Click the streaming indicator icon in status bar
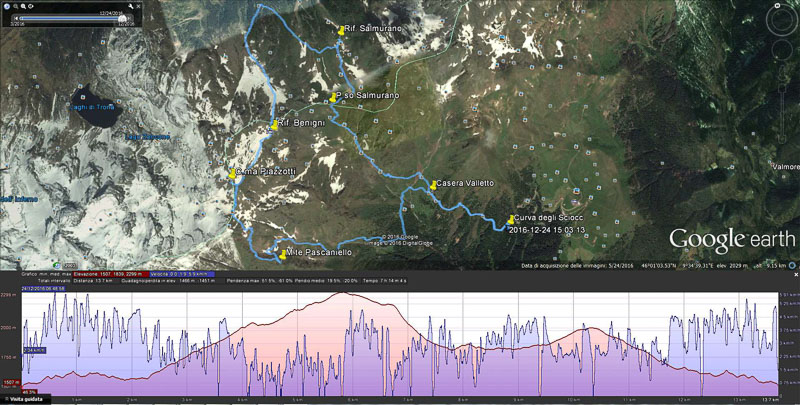The width and height of the screenshot is (800, 405). (791, 266)
